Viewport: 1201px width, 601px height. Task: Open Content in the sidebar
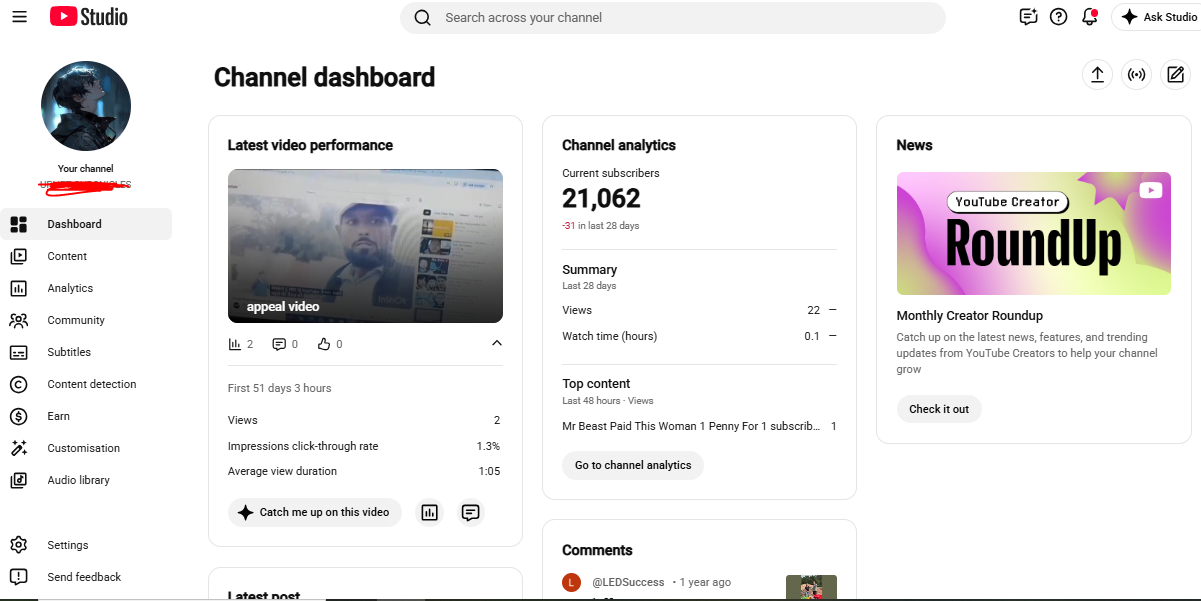coord(86,256)
